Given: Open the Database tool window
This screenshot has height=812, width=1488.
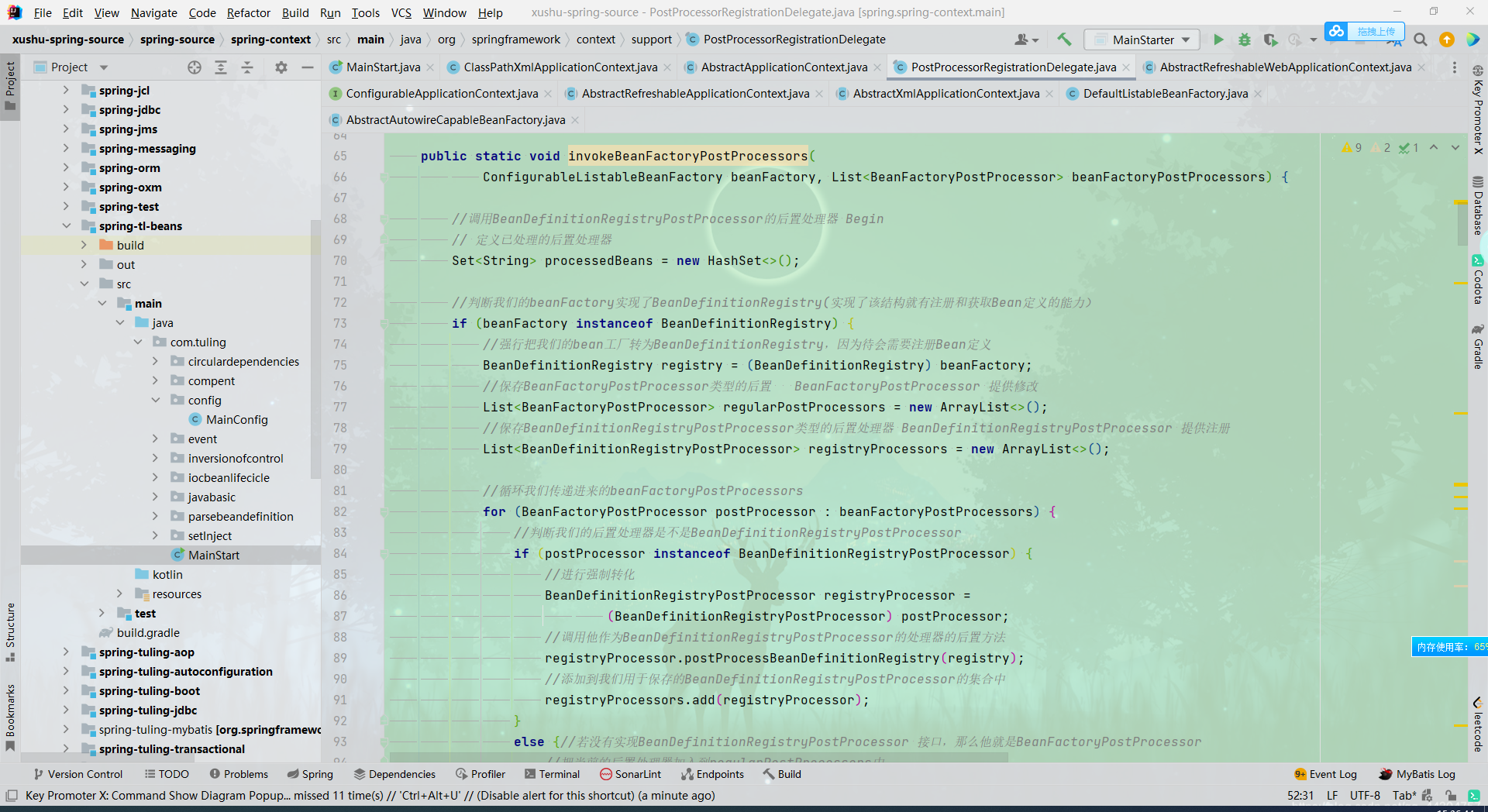Looking at the screenshot, I should tap(1478, 205).
